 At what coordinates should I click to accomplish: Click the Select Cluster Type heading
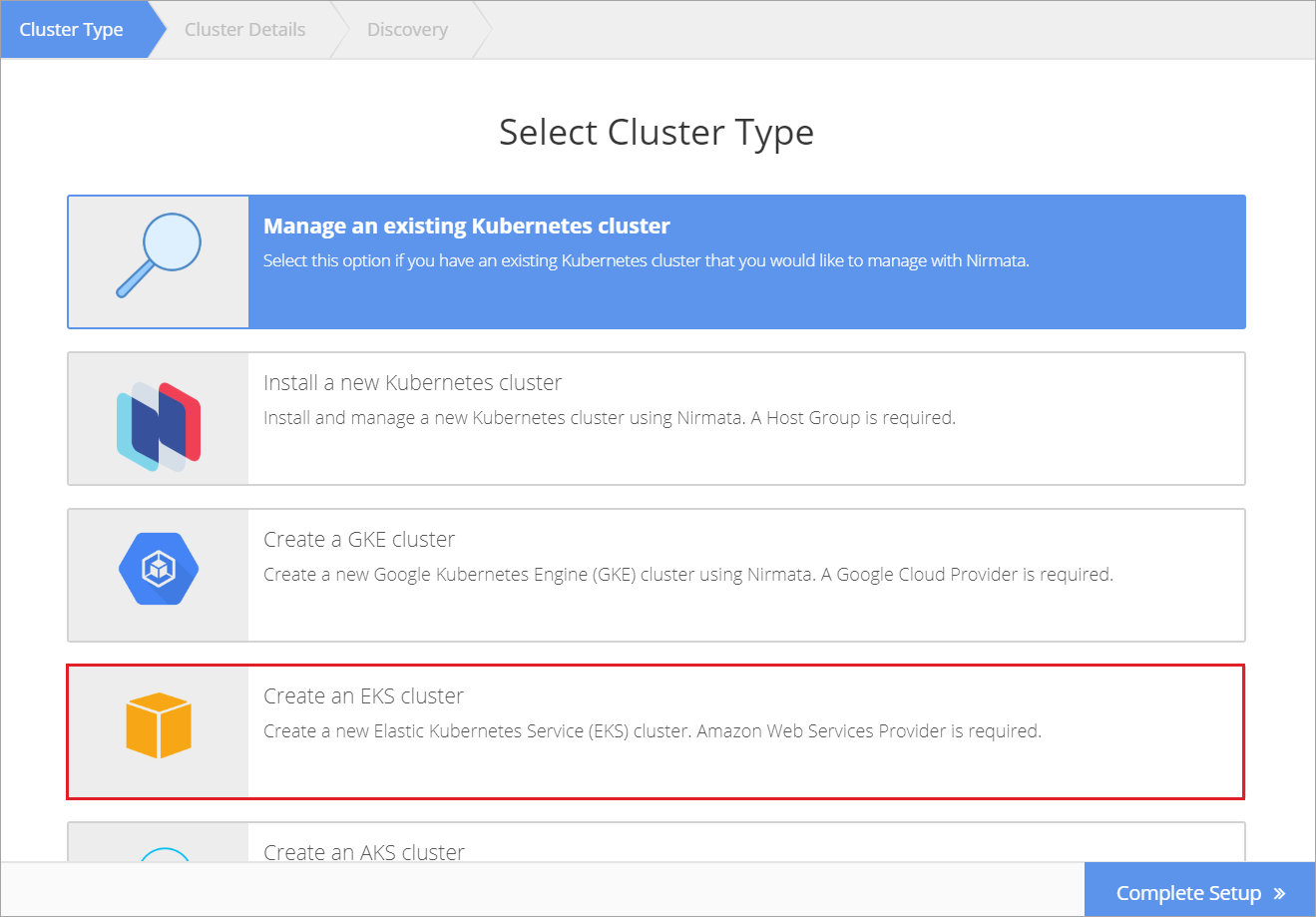click(x=657, y=133)
